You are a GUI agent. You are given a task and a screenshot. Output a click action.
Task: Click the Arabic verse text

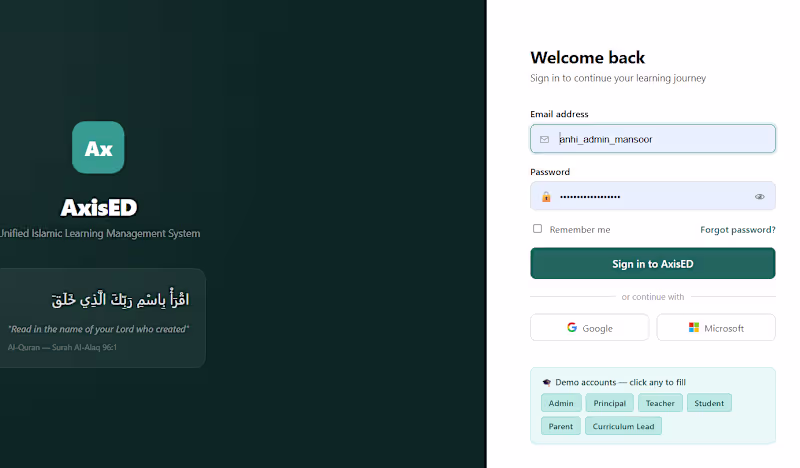[120, 299]
